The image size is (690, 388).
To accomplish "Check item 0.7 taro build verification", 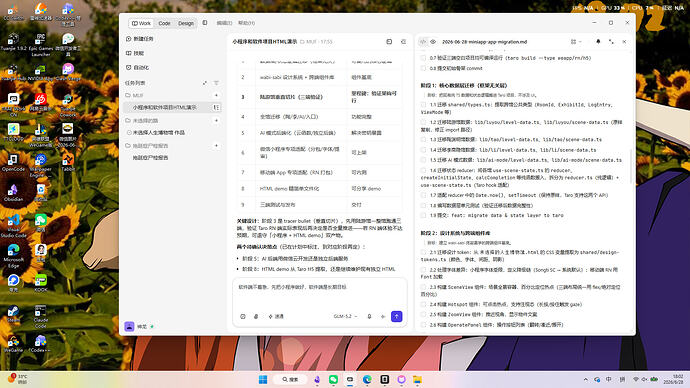I will click(423, 58).
